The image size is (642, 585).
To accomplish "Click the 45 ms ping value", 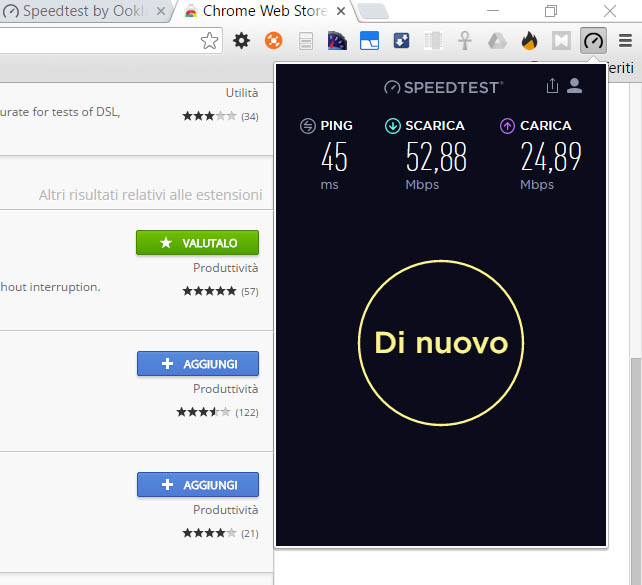I will [334, 157].
